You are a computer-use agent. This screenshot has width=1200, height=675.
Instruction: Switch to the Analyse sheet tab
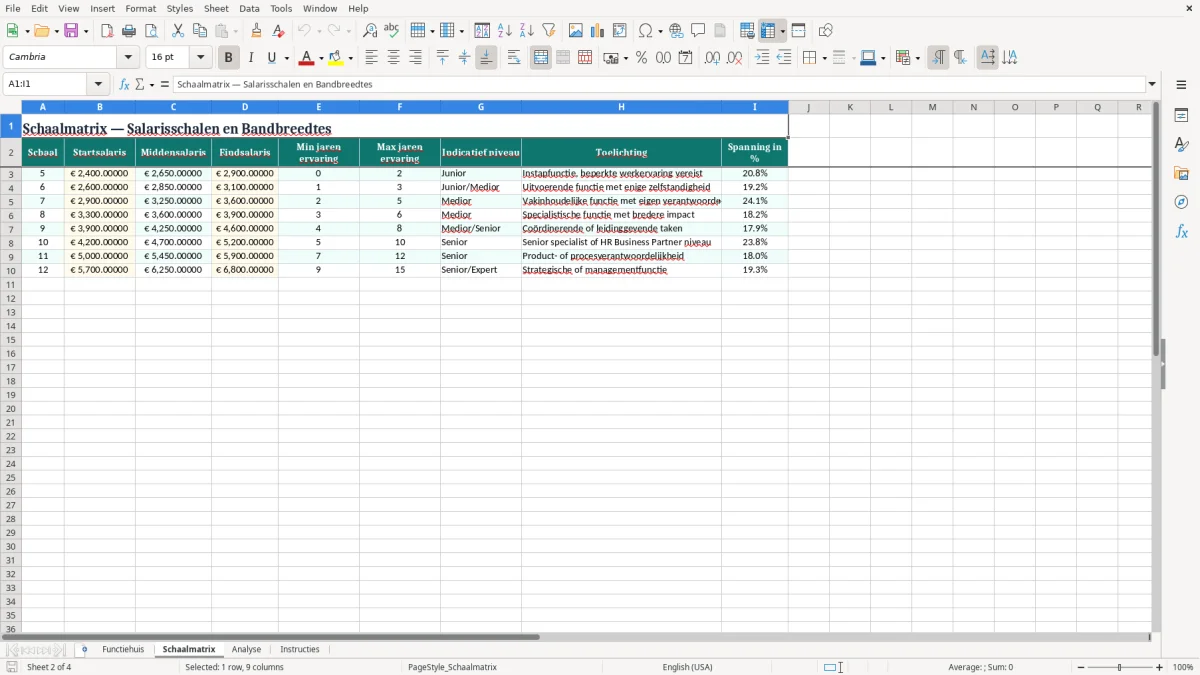(x=246, y=650)
